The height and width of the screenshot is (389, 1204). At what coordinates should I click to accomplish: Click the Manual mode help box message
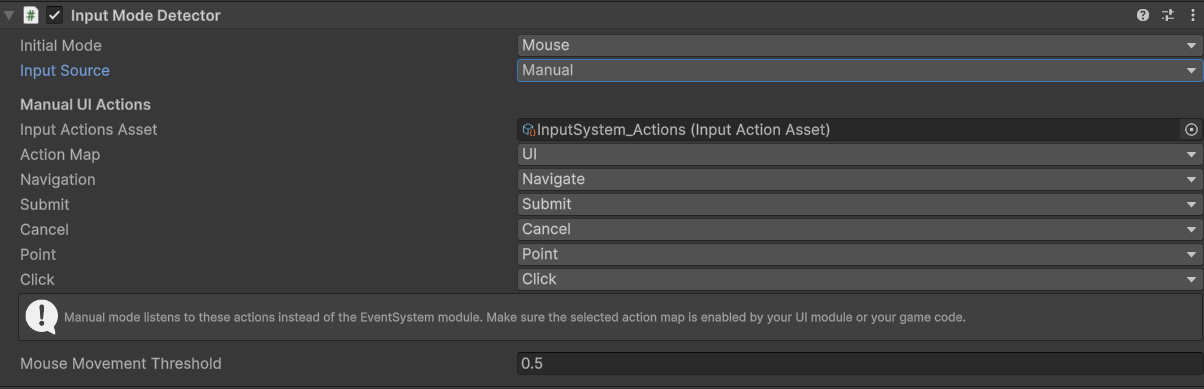515,318
